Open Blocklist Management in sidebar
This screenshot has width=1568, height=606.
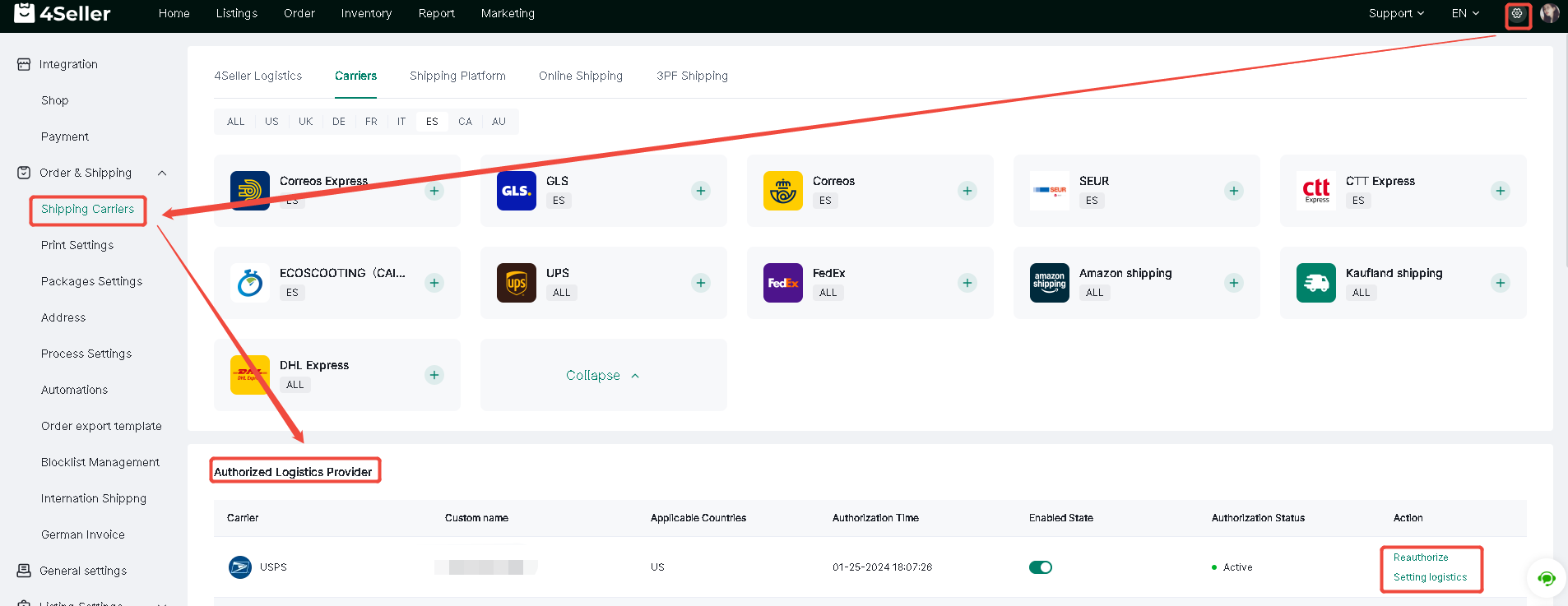point(100,462)
